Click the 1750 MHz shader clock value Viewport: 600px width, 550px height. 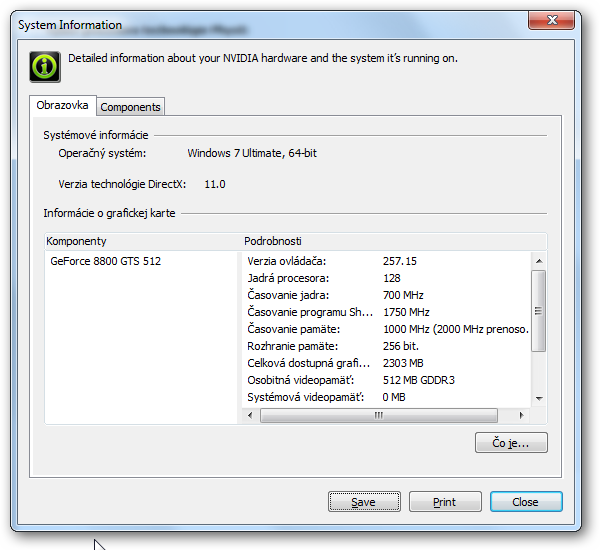[406, 312]
